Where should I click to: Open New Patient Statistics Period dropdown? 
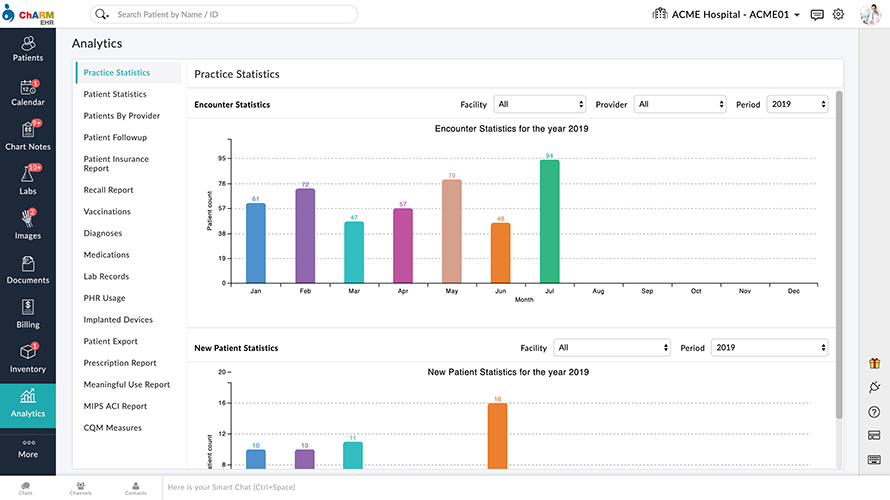coord(769,348)
